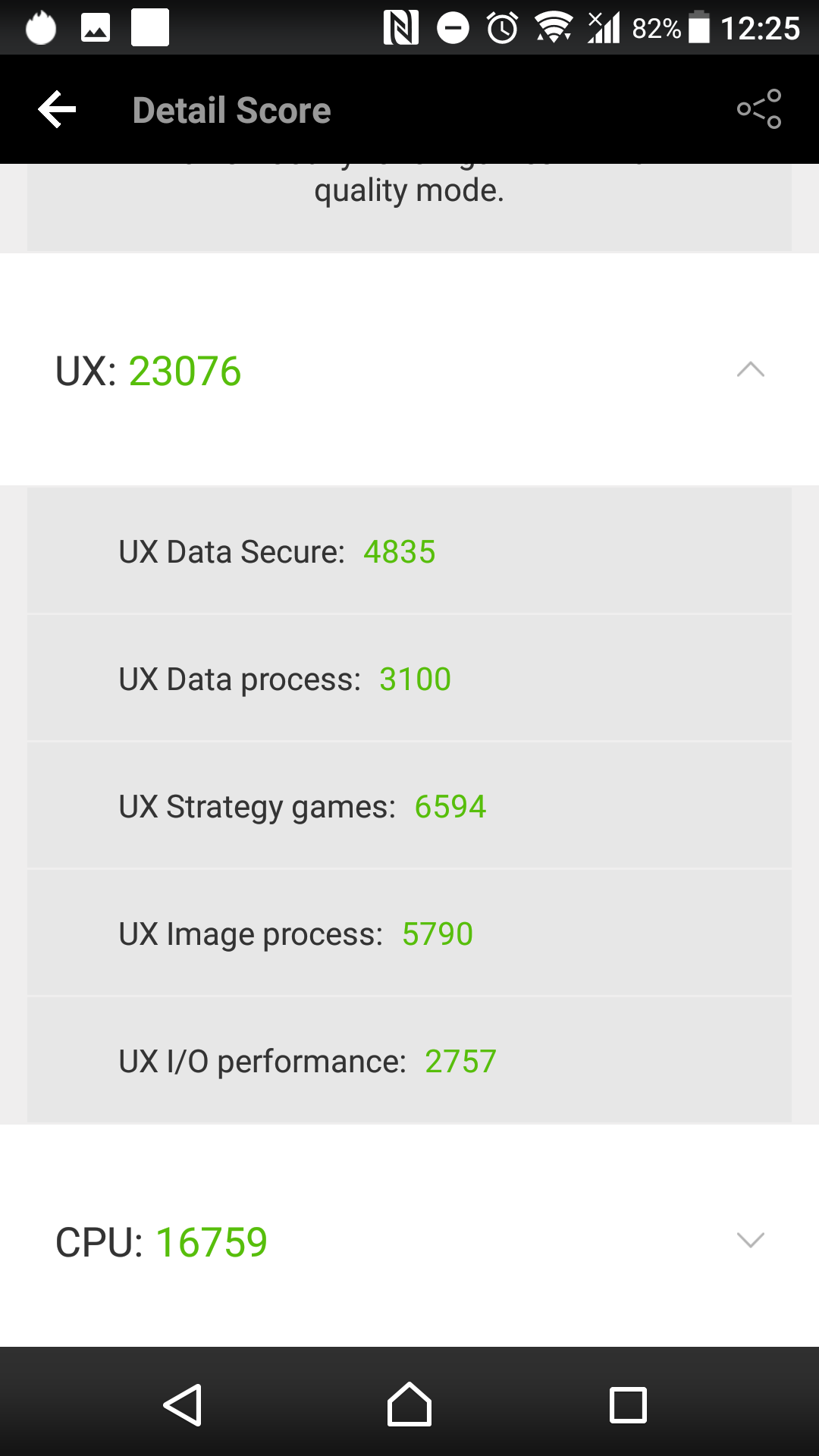Screen dimensions: 819x1456
Task: Tap the picture notification icon
Action: pos(96,29)
